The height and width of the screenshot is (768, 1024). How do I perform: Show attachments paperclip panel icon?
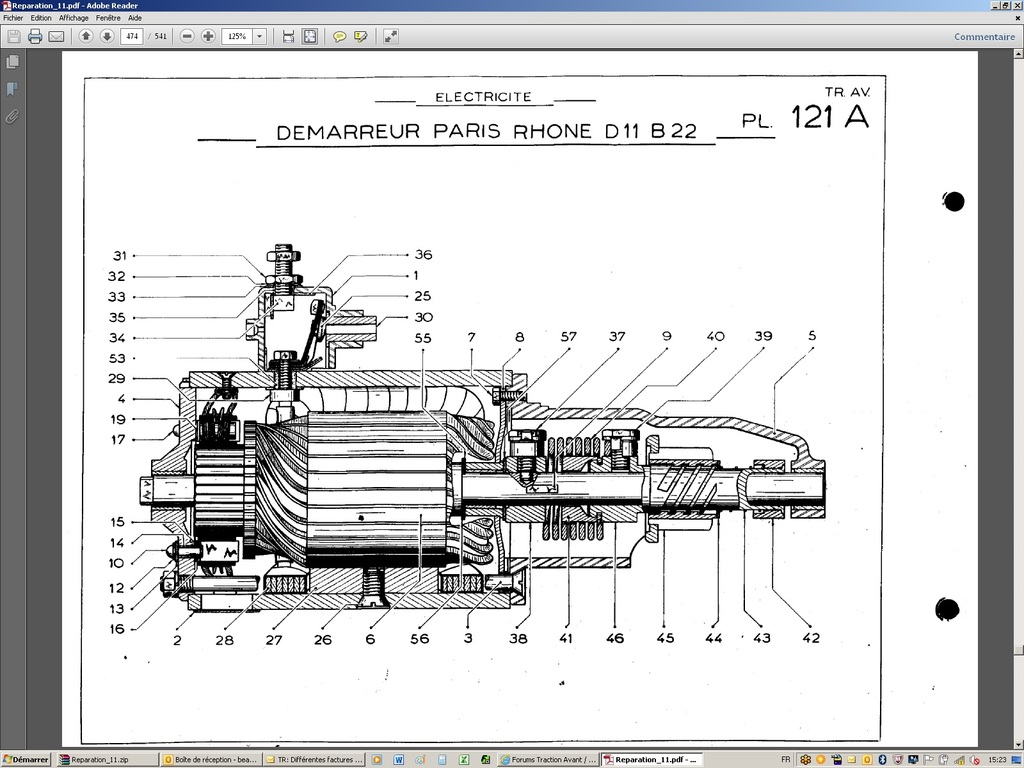tap(12, 117)
